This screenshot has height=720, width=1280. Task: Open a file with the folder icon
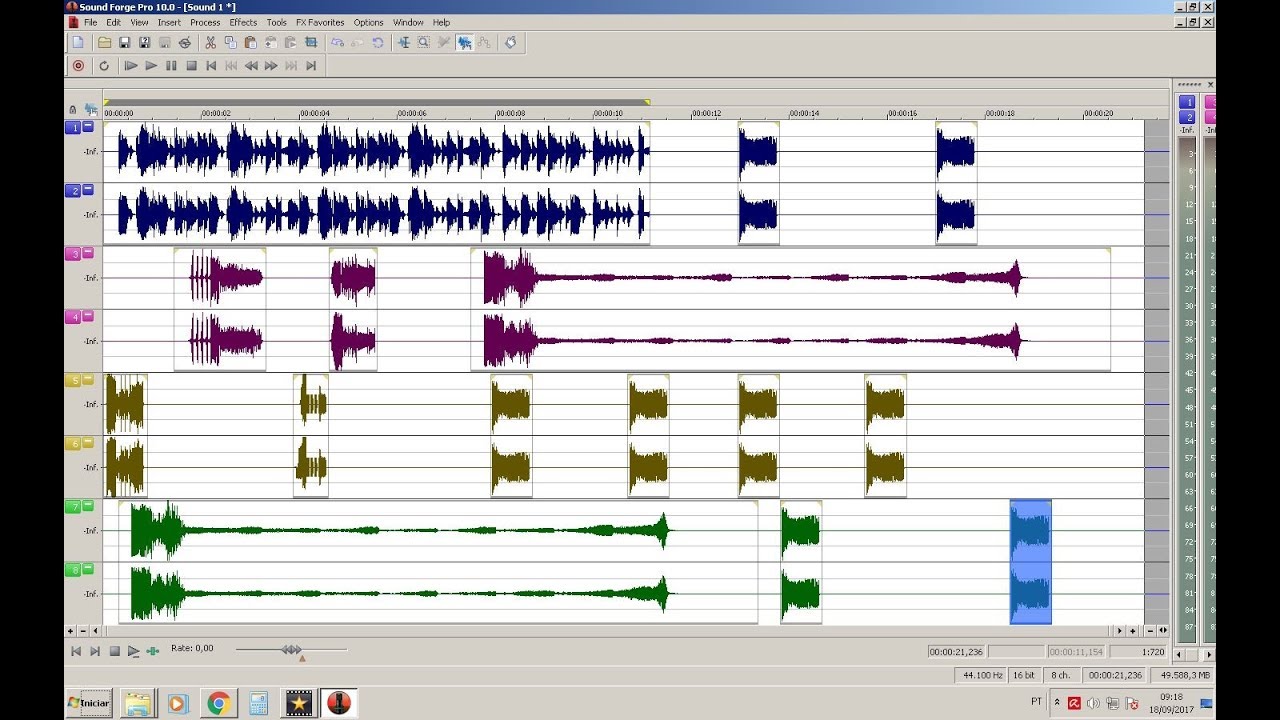tap(104, 42)
